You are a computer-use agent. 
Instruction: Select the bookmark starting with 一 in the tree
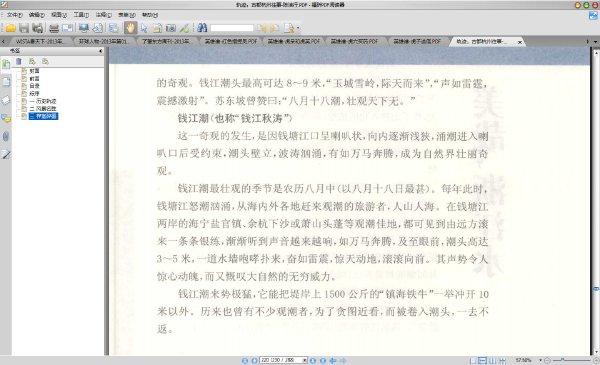pos(43,101)
